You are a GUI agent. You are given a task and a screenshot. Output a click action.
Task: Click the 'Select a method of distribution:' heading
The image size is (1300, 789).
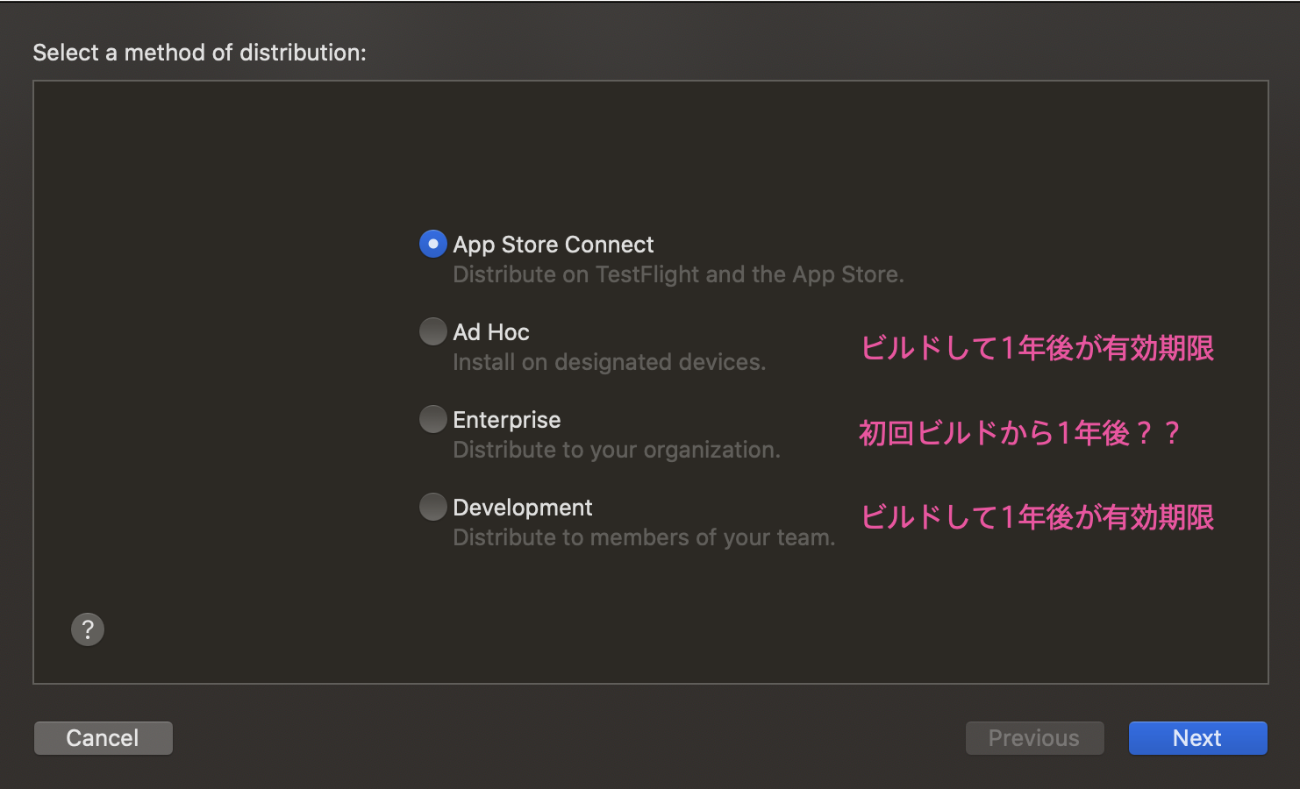tap(200, 52)
